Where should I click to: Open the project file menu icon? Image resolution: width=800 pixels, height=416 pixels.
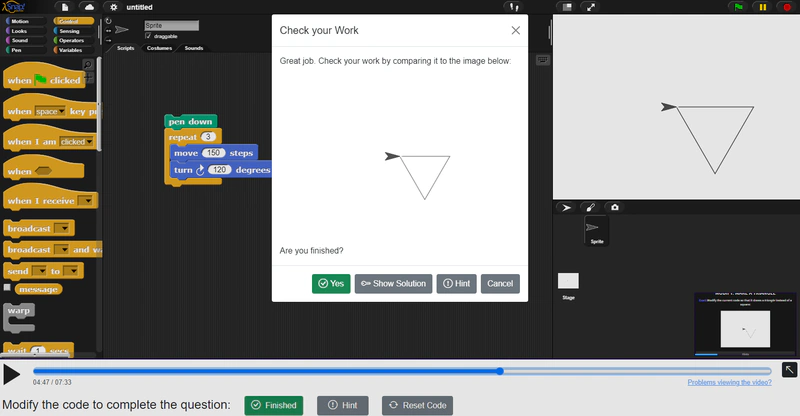tap(64, 7)
